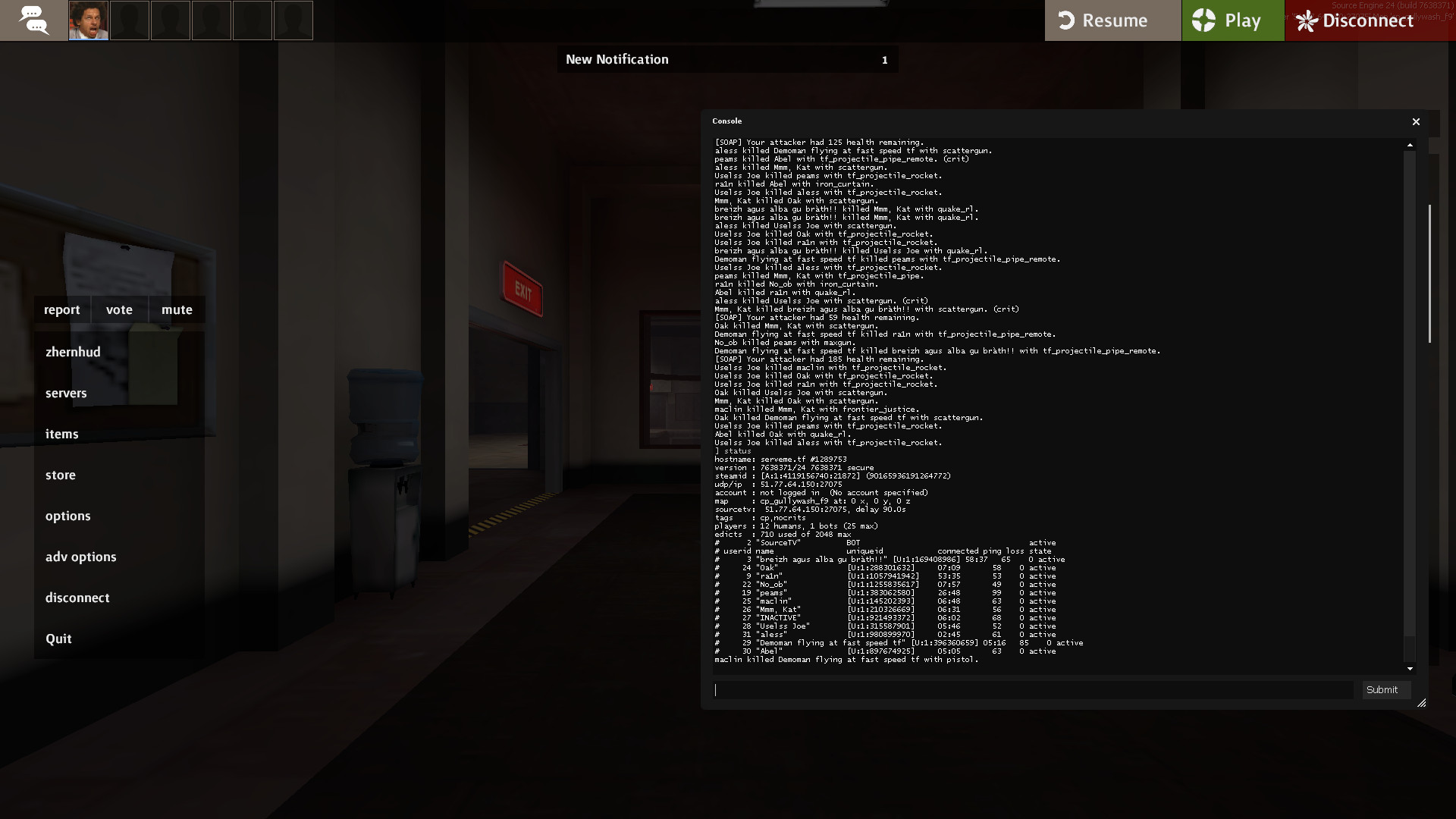Click the player avatar thumbnail
Screen dimensions: 1456x819
[x=89, y=20]
